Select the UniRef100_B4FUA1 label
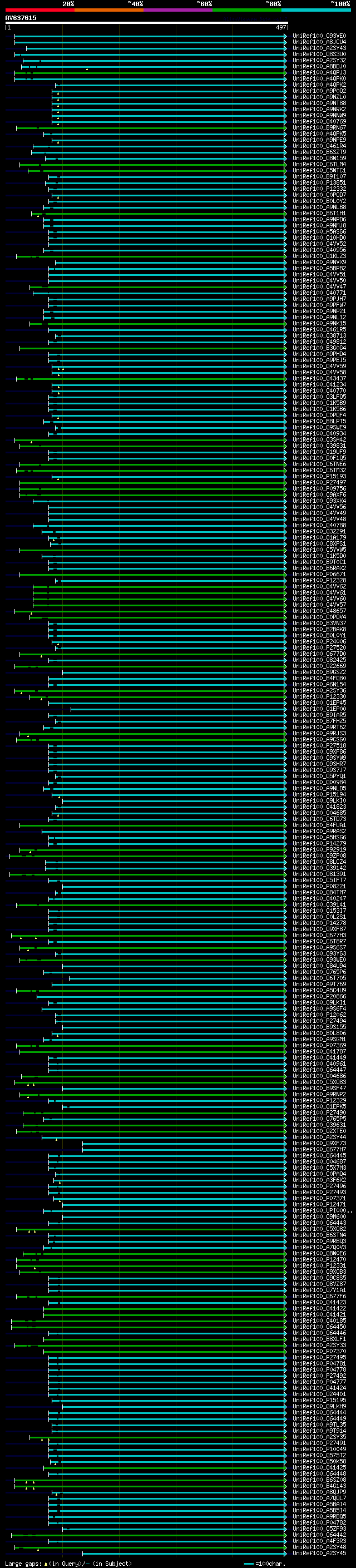The image size is (356, 1568). (319, 825)
